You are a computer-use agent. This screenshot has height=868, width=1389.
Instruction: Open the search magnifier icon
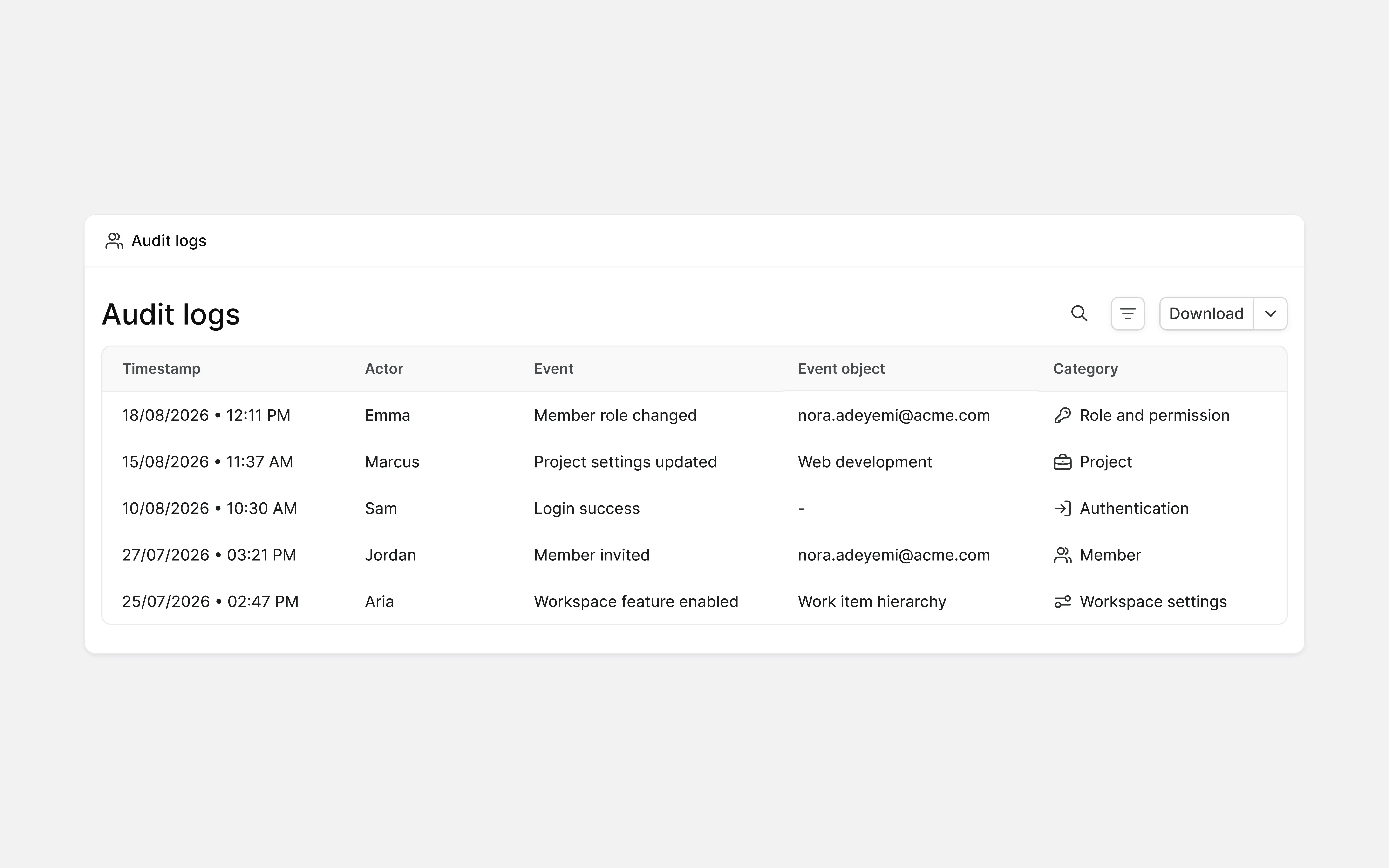tap(1079, 313)
